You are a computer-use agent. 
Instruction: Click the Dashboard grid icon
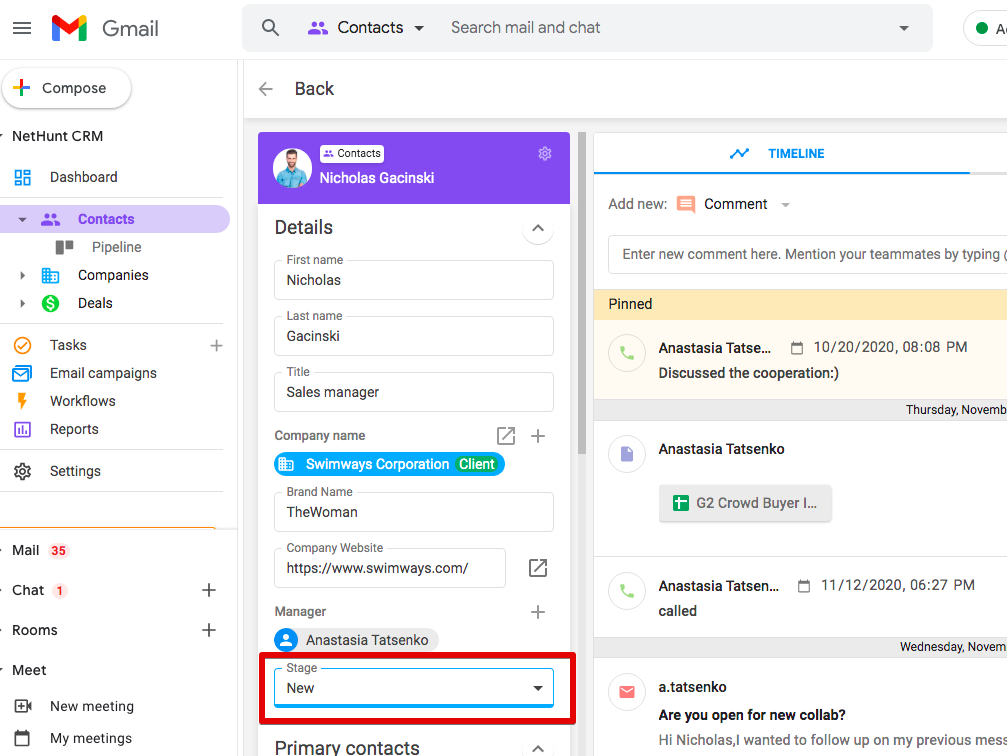click(22, 177)
